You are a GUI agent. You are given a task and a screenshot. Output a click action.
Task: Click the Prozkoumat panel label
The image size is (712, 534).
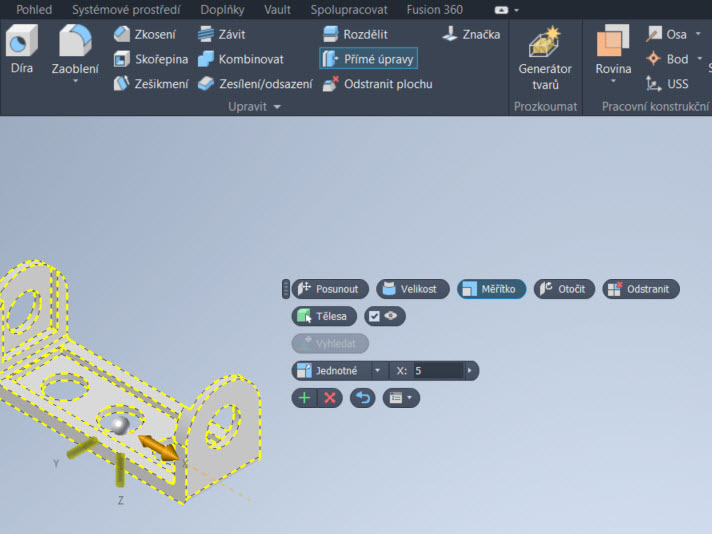point(545,106)
